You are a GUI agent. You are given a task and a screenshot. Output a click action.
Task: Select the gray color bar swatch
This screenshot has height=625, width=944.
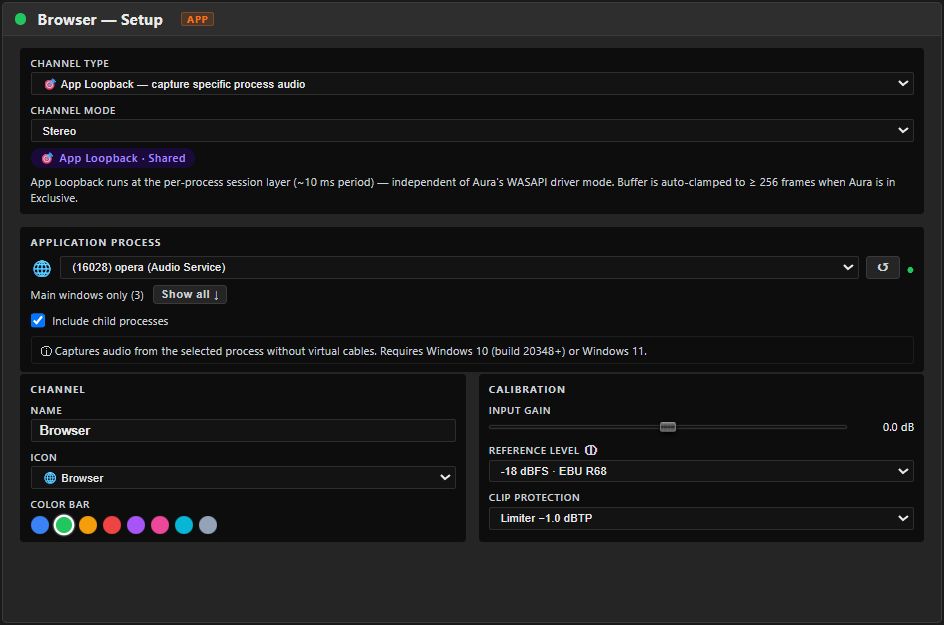click(208, 525)
